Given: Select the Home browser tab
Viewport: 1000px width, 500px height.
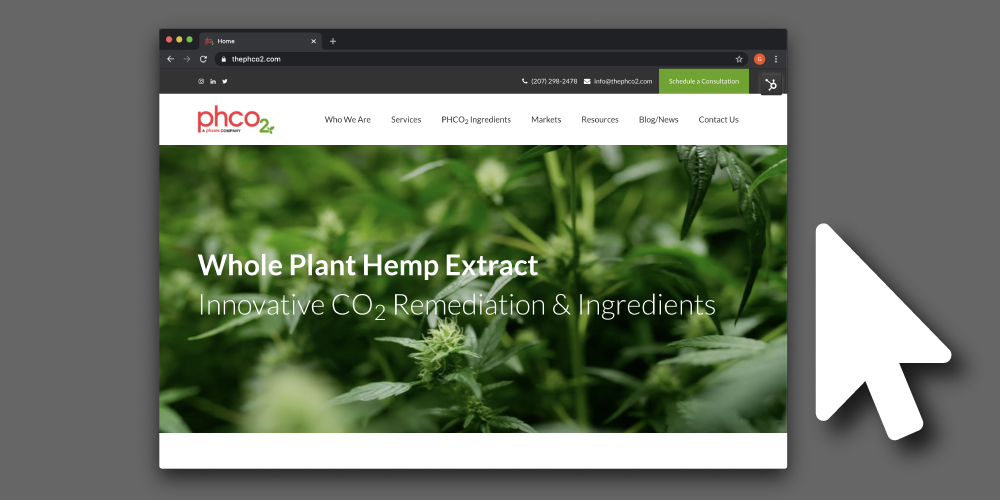Looking at the screenshot, I should [260, 41].
